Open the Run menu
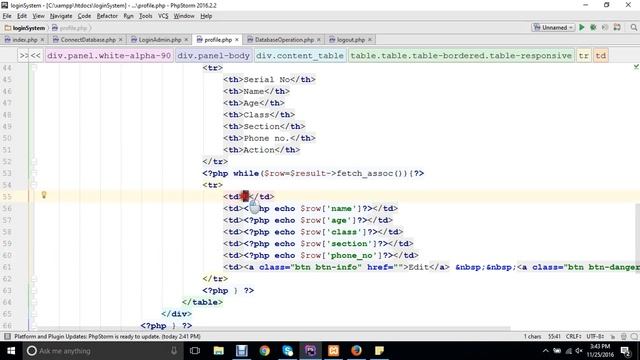The height and width of the screenshot is (360, 640). coord(128,16)
